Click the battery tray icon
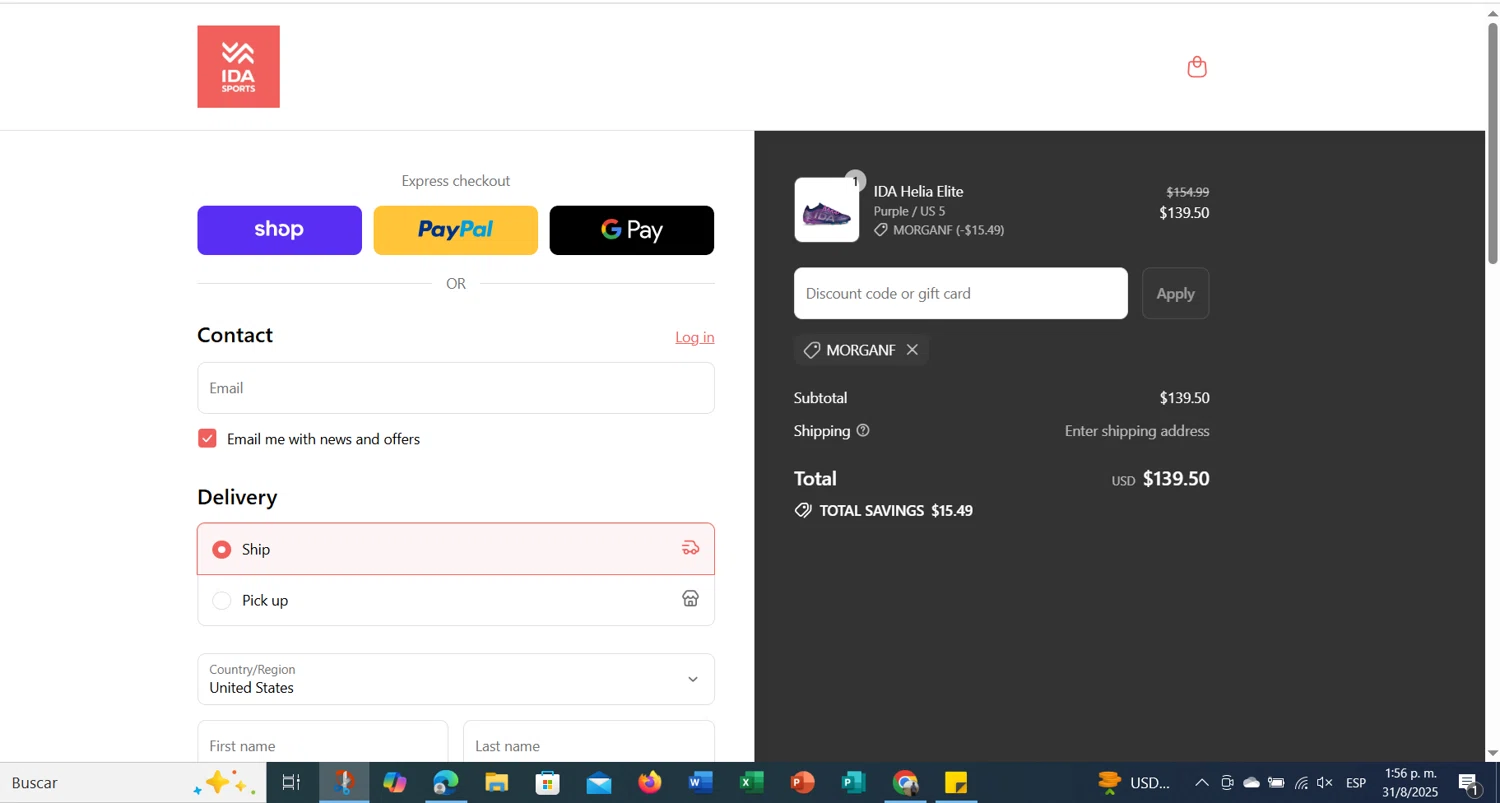This screenshot has height=803, width=1500. (x=1276, y=783)
